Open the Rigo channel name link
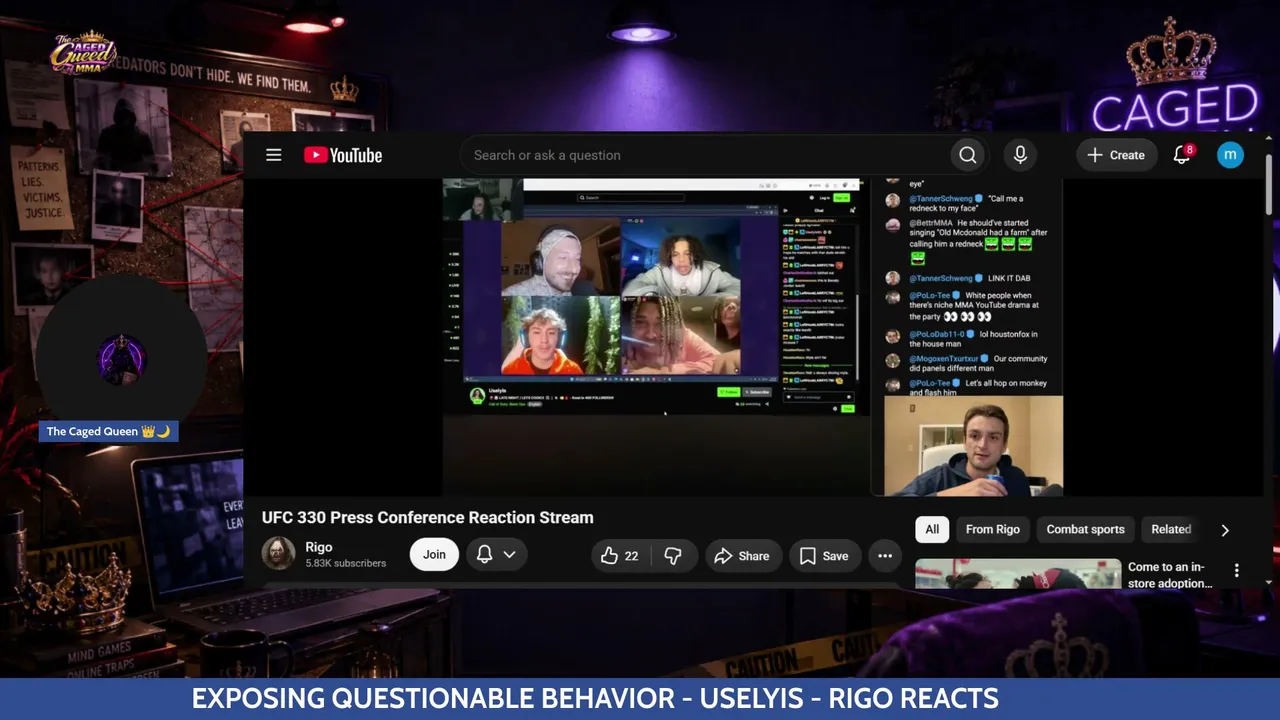The width and height of the screenshot is (1280, 720). click(x=319, y=547)
